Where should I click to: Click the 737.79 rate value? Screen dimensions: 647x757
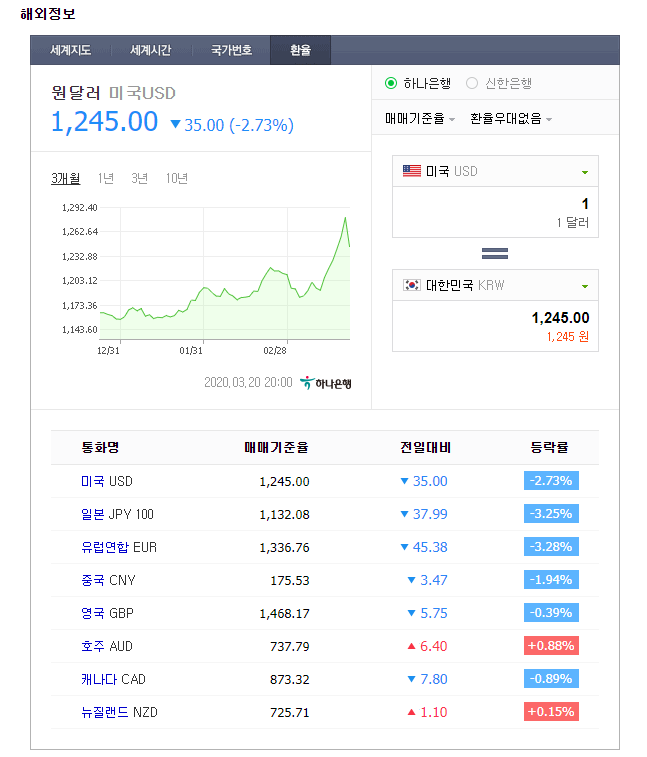[290, 646]
